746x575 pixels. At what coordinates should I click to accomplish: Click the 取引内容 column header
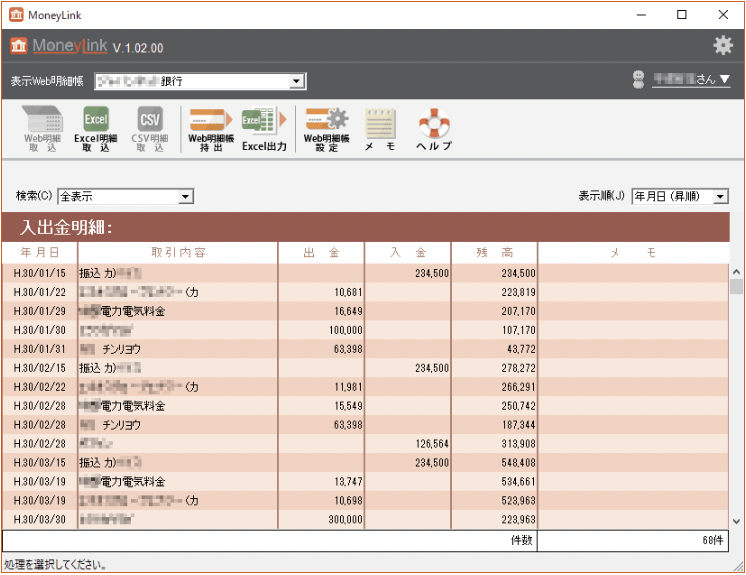click(178, 253)
